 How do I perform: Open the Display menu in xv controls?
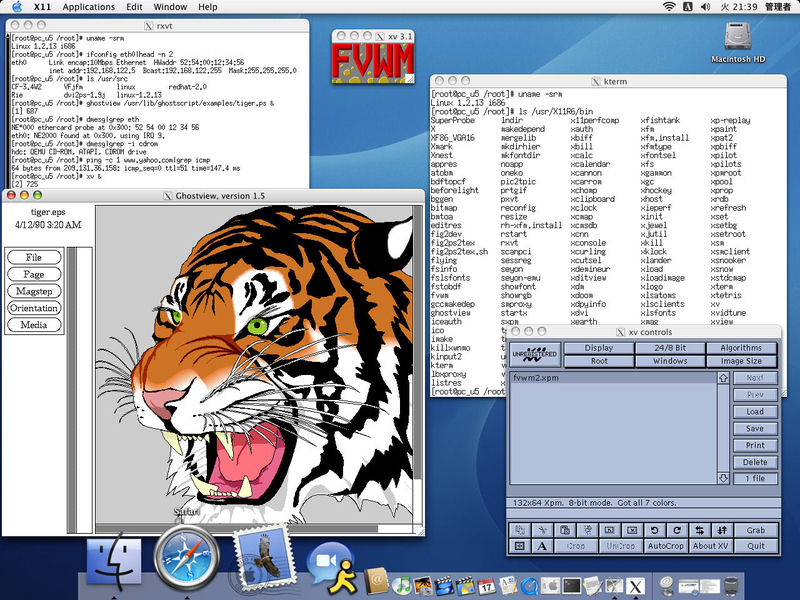click(x=599, y=348)
